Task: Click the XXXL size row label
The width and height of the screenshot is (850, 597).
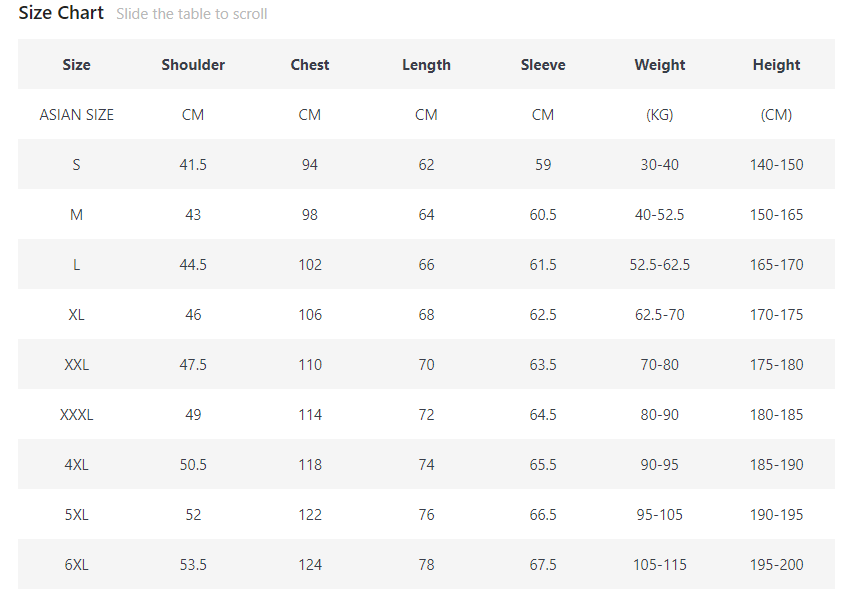Action: click(x=77, y=415)
